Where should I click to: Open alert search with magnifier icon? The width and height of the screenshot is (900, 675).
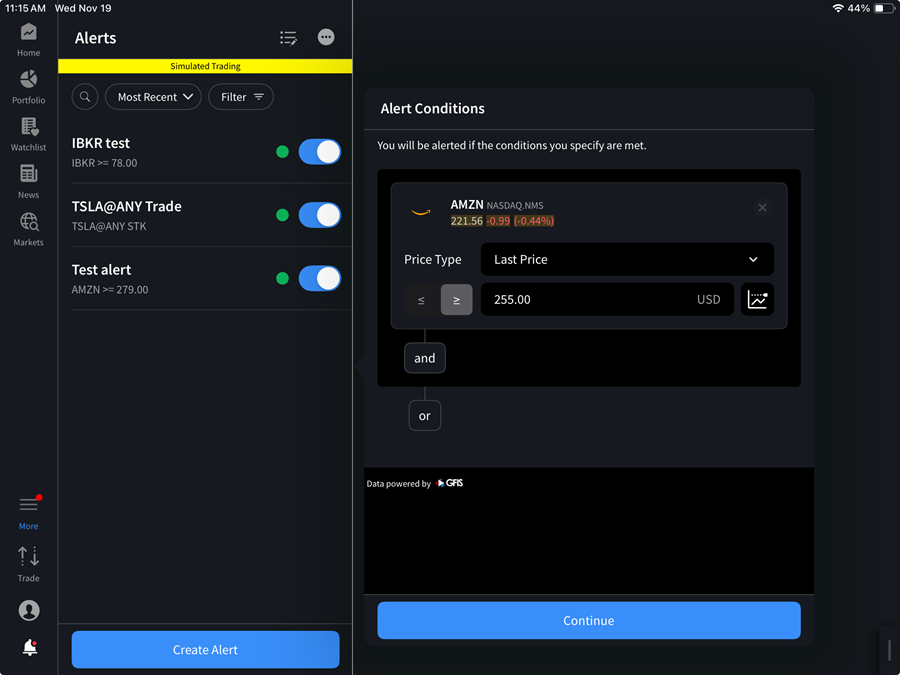84,96
